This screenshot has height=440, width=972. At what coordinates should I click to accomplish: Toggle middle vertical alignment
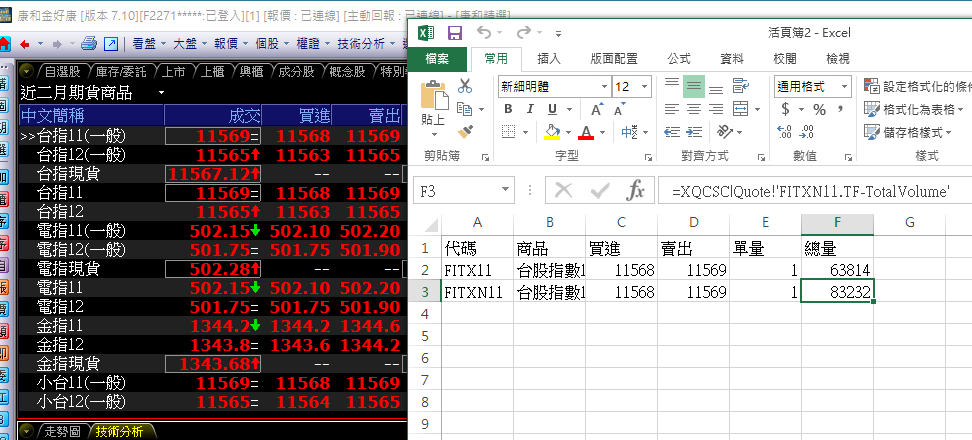(x=694, y=86)
